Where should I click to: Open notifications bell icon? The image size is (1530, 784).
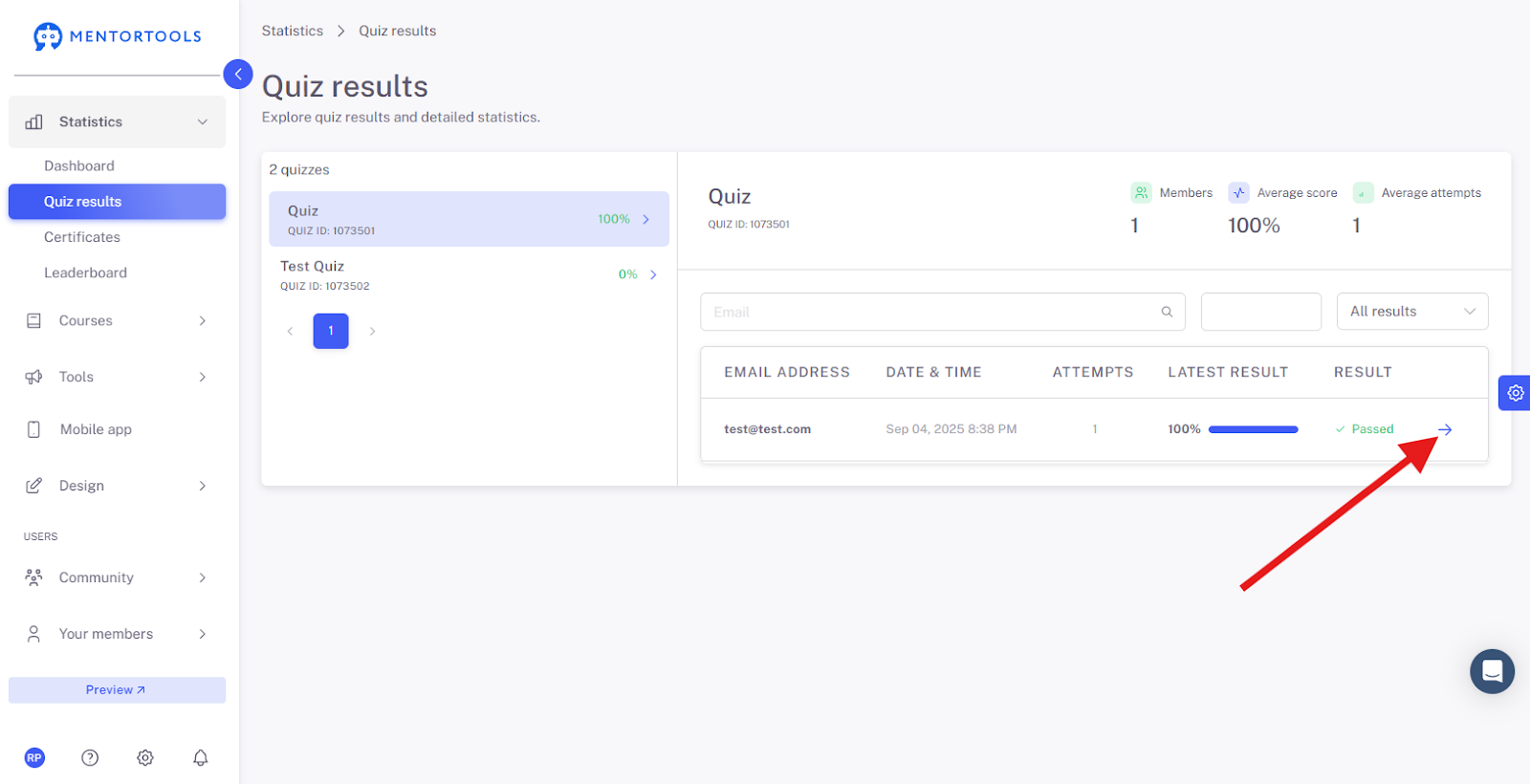point(200,757)
